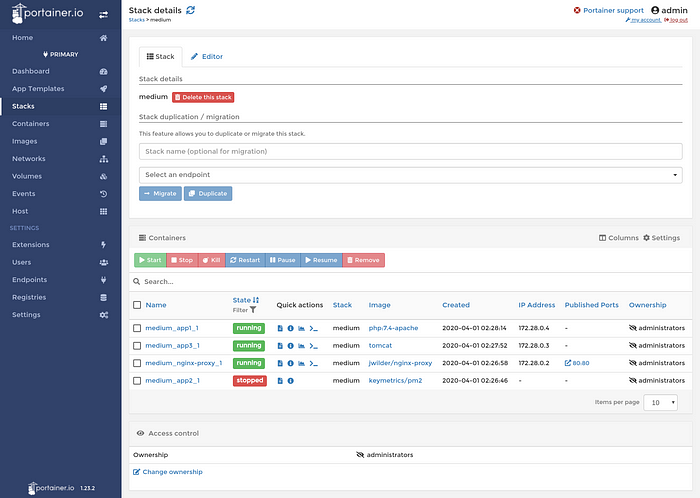This screenshot has width=700, height=498.
Task: Open logs icon for medium_app2_1
Action: [280, 381]
